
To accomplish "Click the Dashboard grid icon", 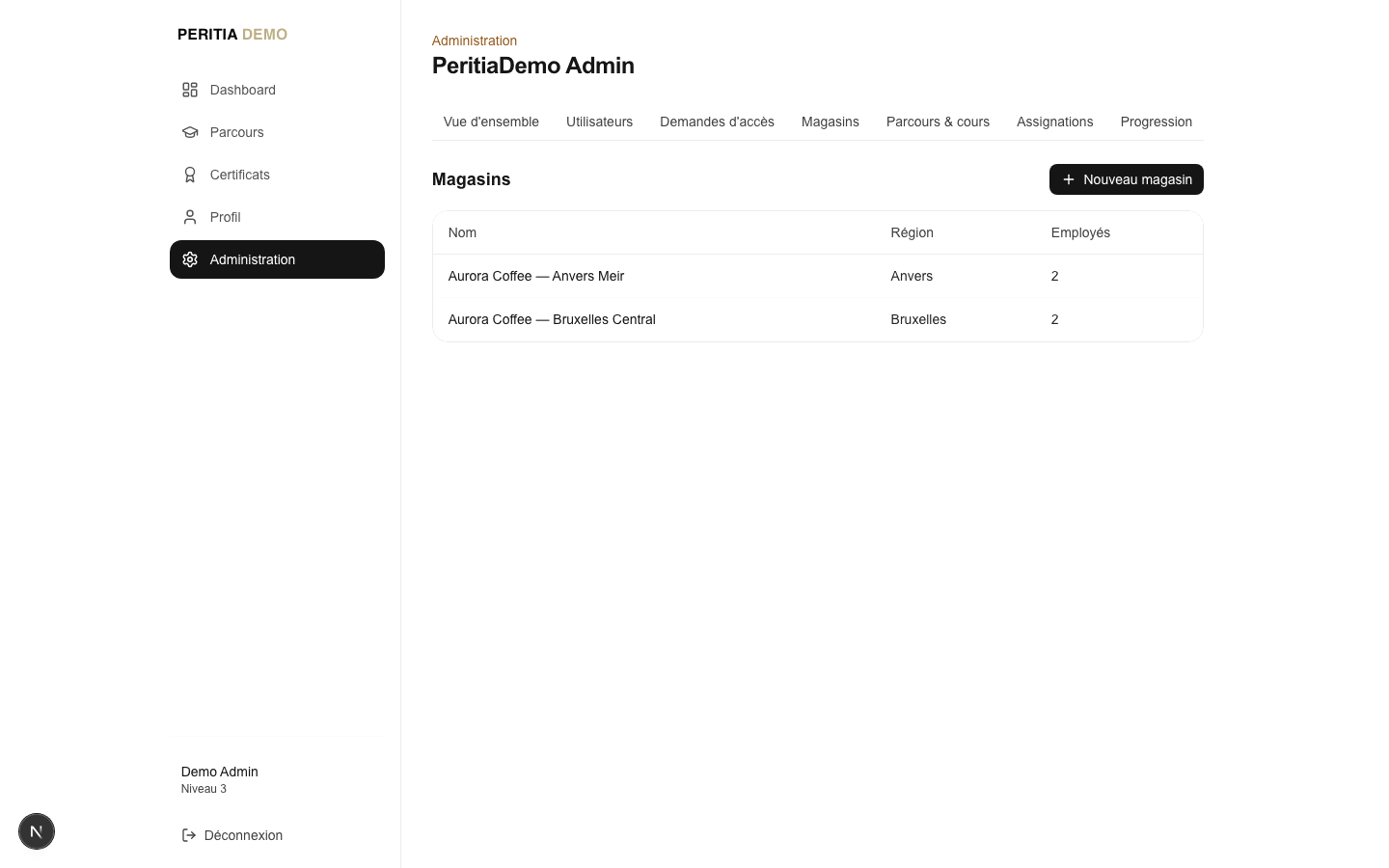I will pos(190,90).
